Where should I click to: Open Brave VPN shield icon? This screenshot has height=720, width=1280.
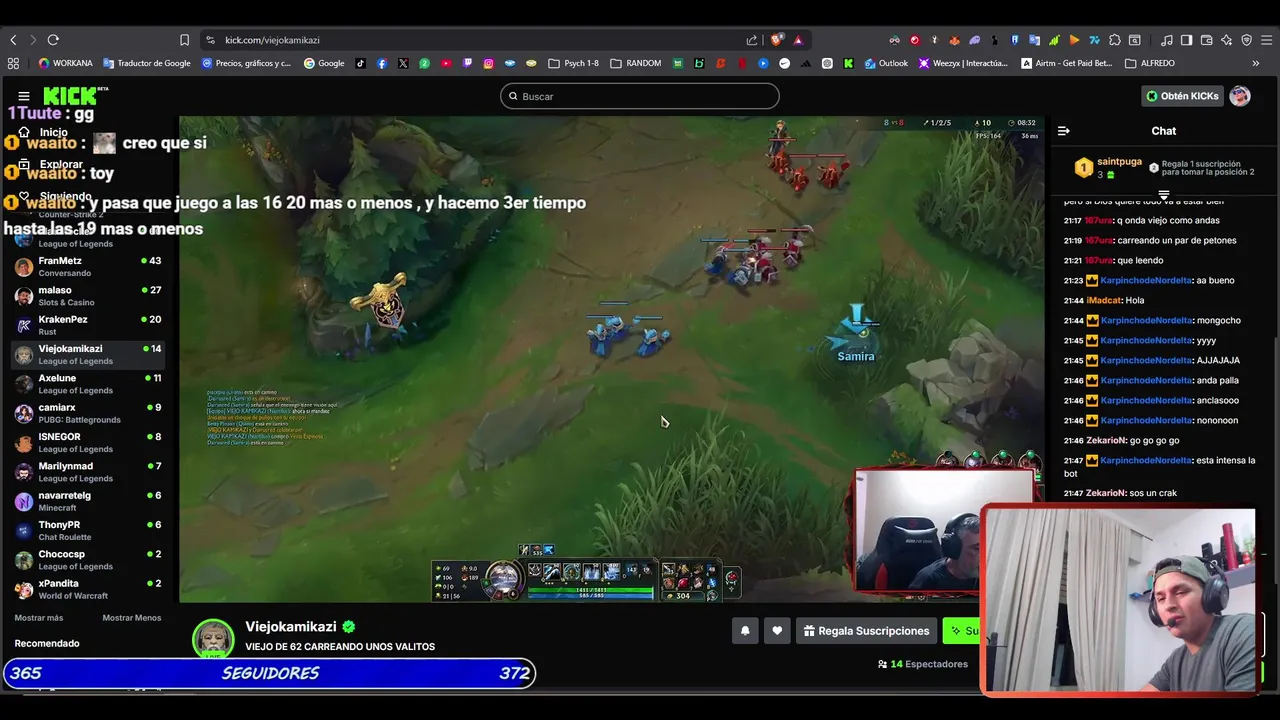pos(1247,40)
